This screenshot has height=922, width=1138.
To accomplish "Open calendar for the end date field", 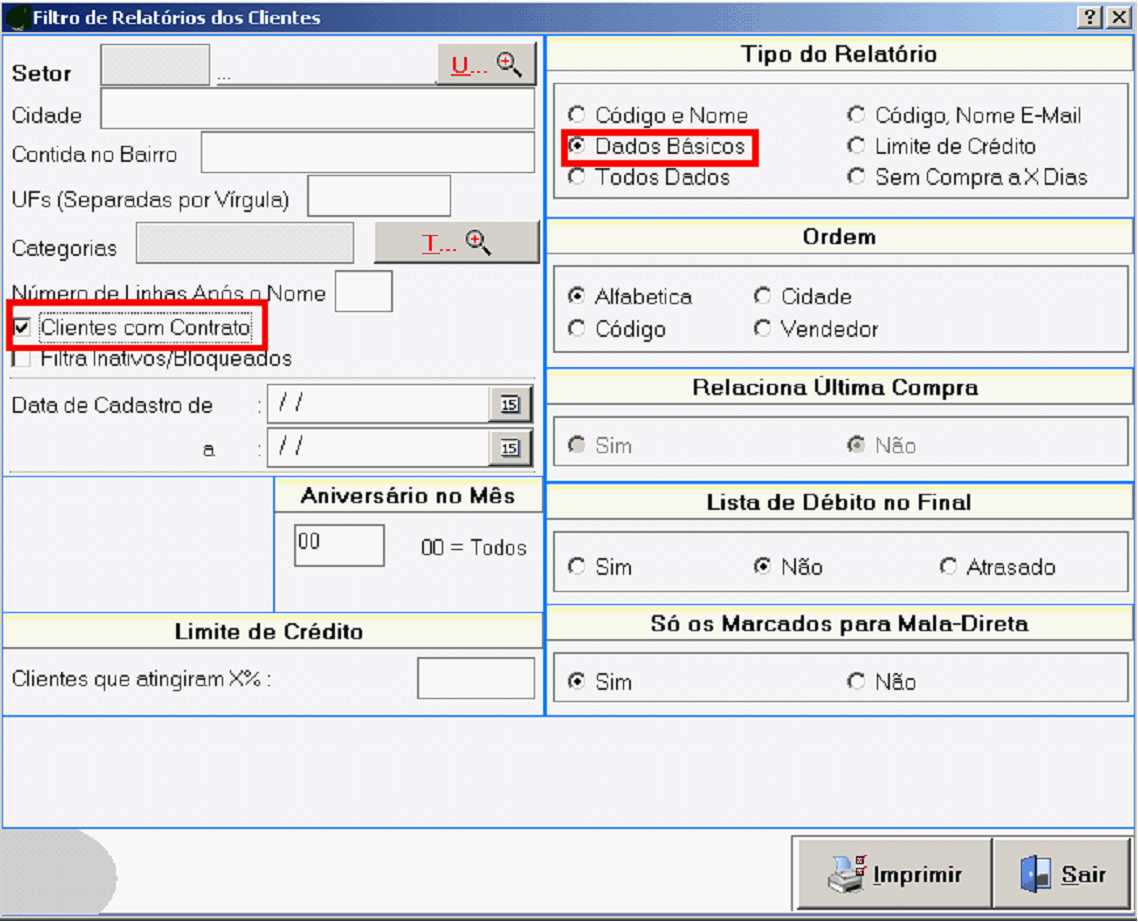I will tap(510, 449).
